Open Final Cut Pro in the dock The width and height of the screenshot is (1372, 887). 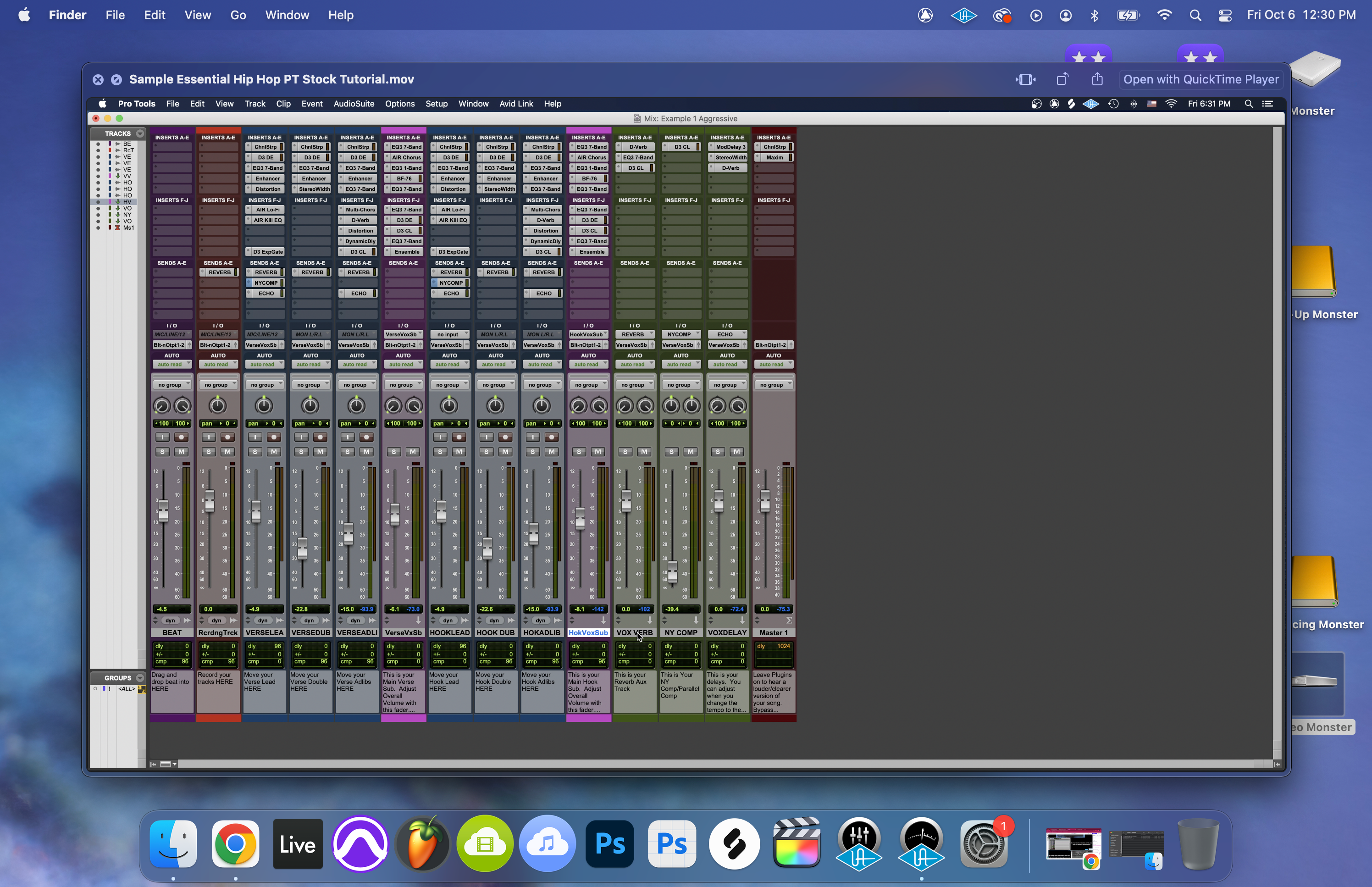tap(797, 844)
